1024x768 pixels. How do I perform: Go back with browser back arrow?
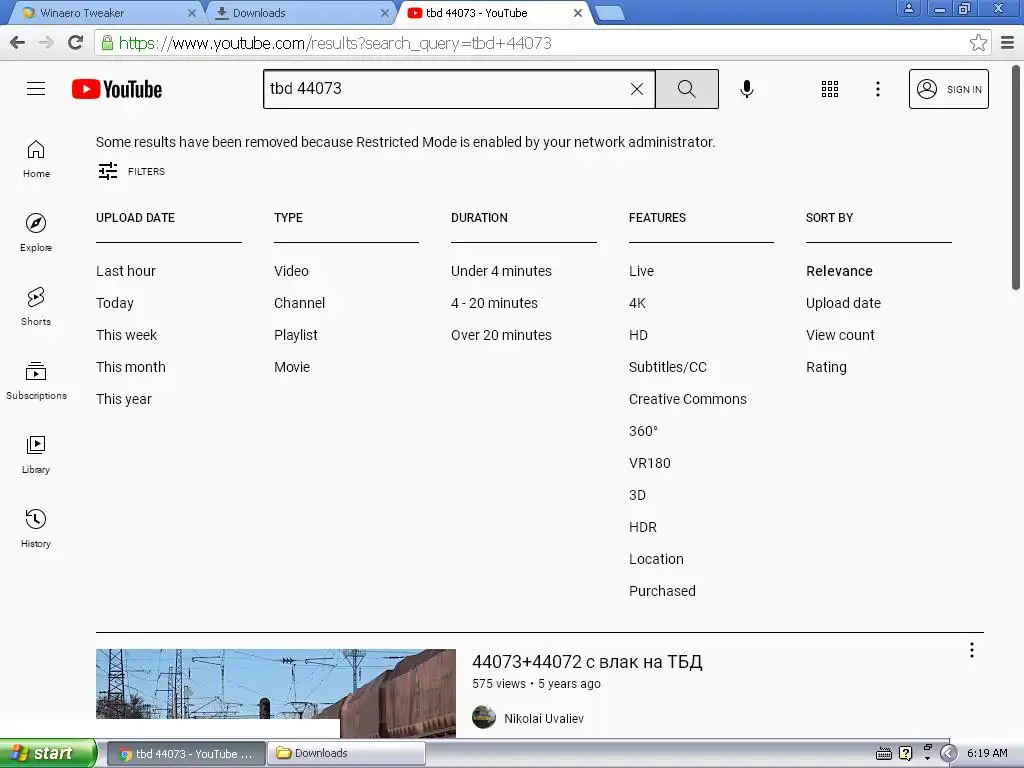(x=18, y=43)
